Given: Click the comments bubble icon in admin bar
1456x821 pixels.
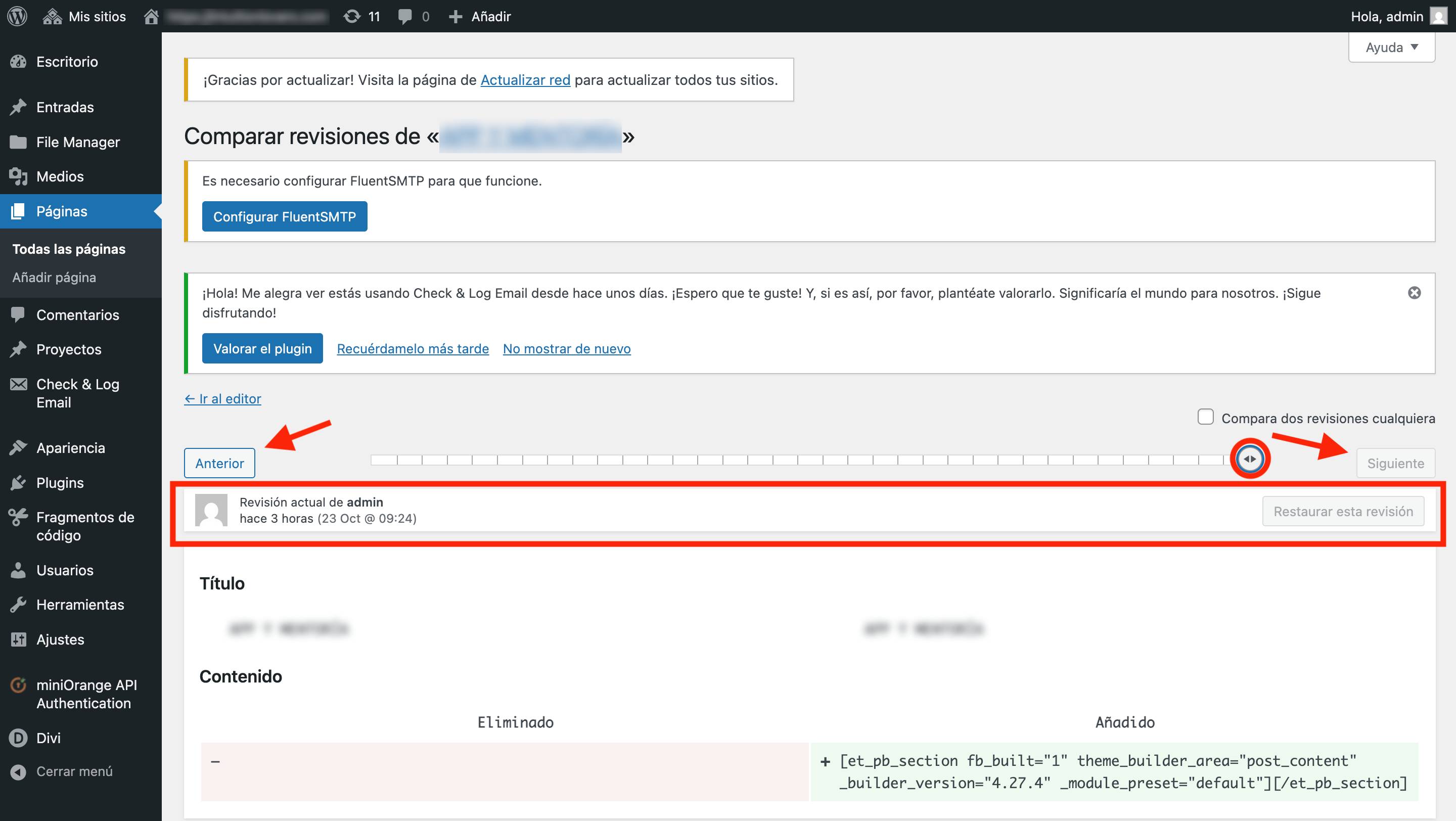Looking at the screenshot, I should coord(404,16).
